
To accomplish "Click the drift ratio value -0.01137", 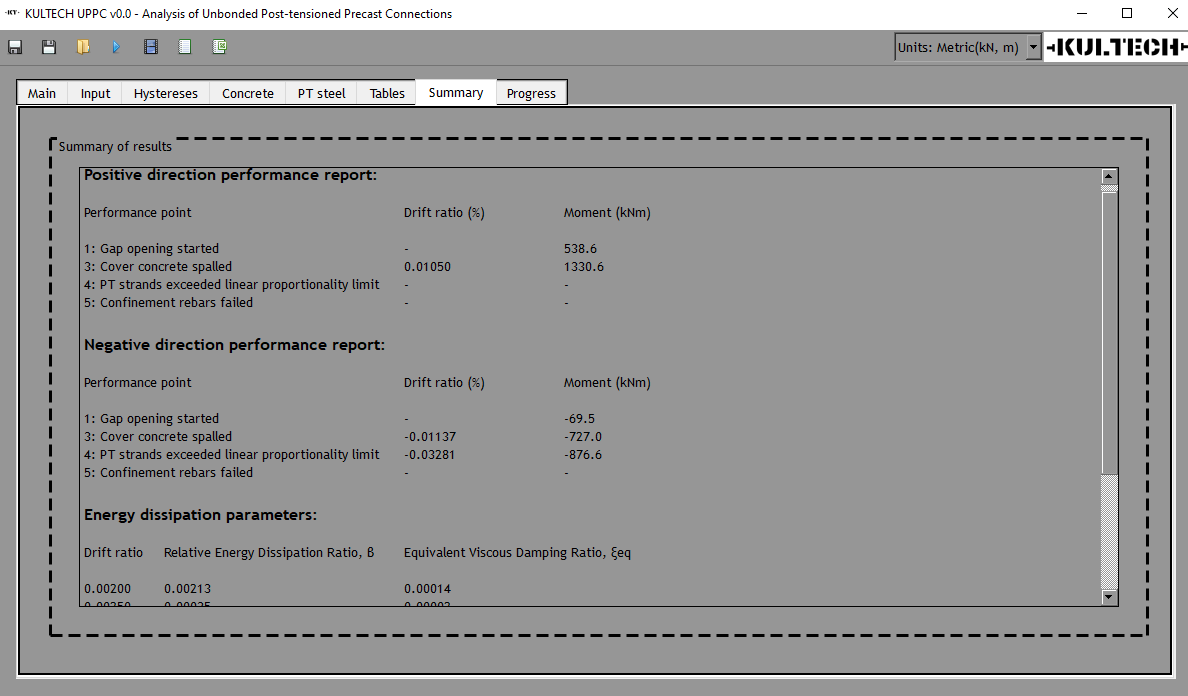I will (x=430, y=437).
